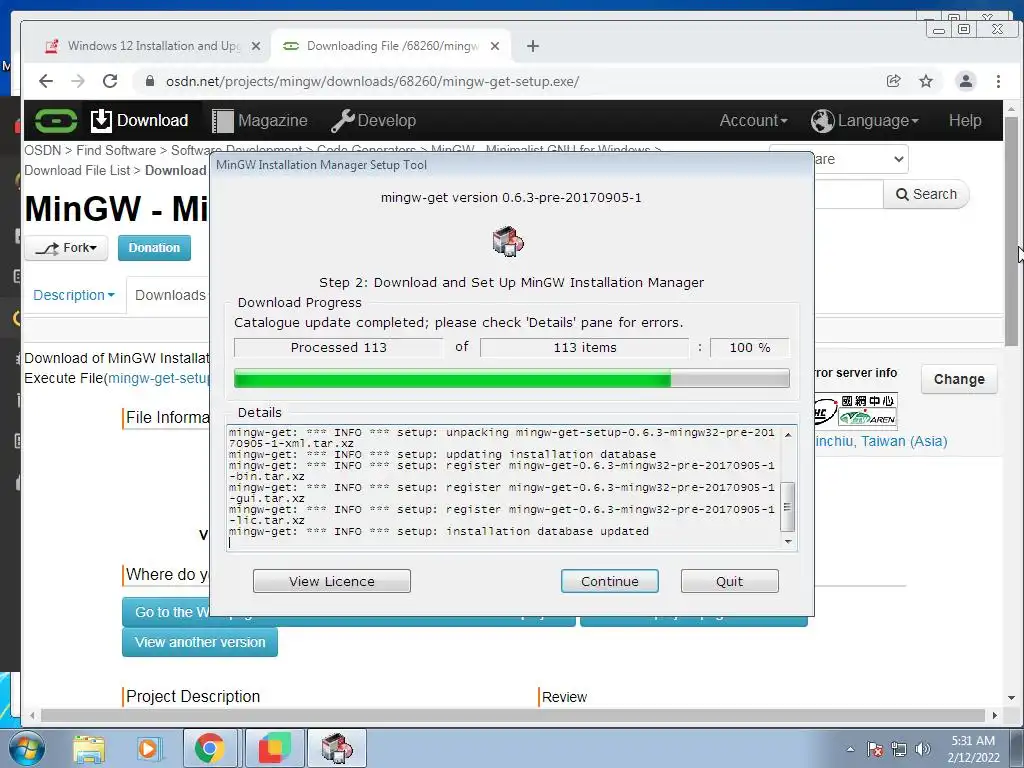Click the MinGW setup tool package icon
Viewport: 1024px width, 768px height.
[x=508, y=242]
